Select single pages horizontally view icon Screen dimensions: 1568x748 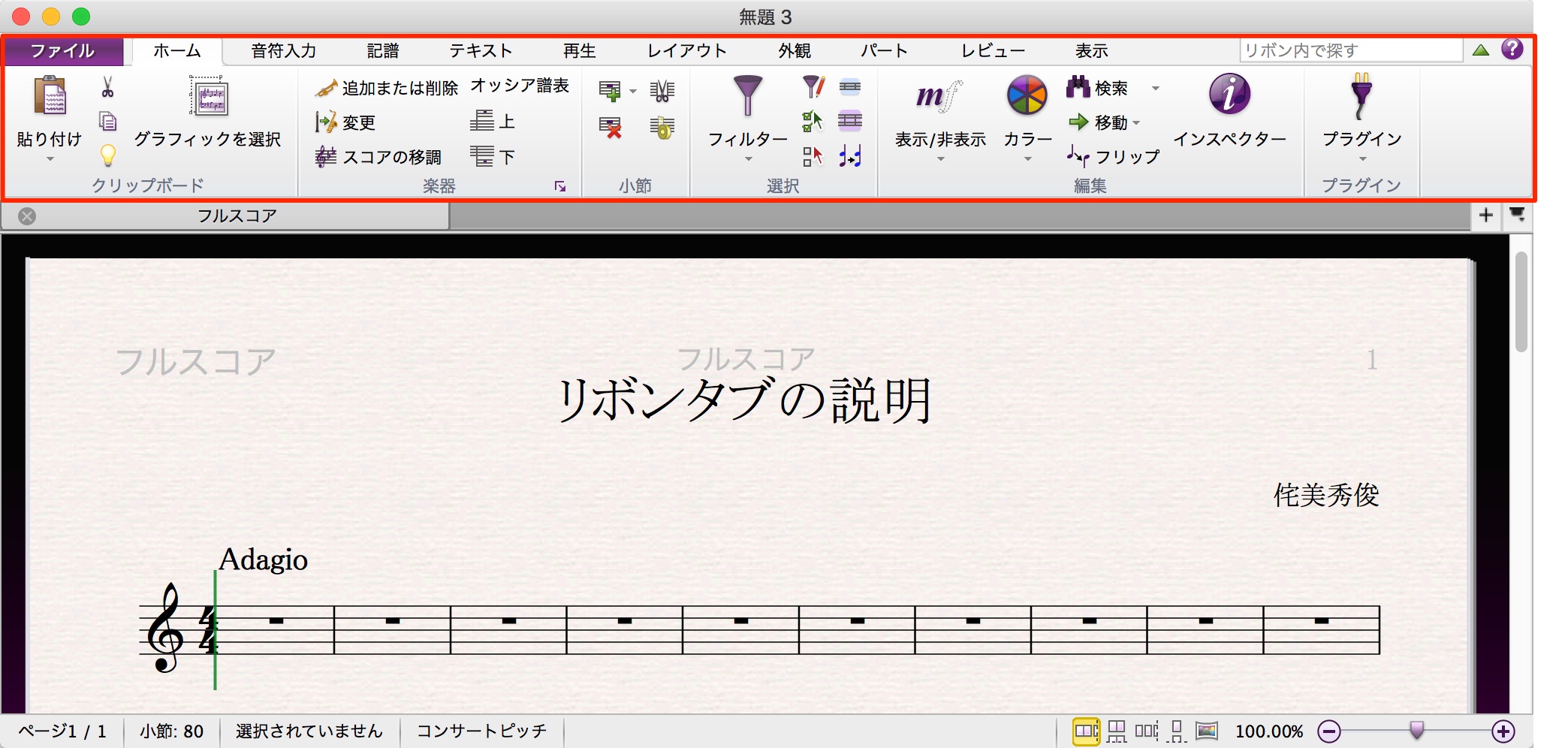point(1146,731)
